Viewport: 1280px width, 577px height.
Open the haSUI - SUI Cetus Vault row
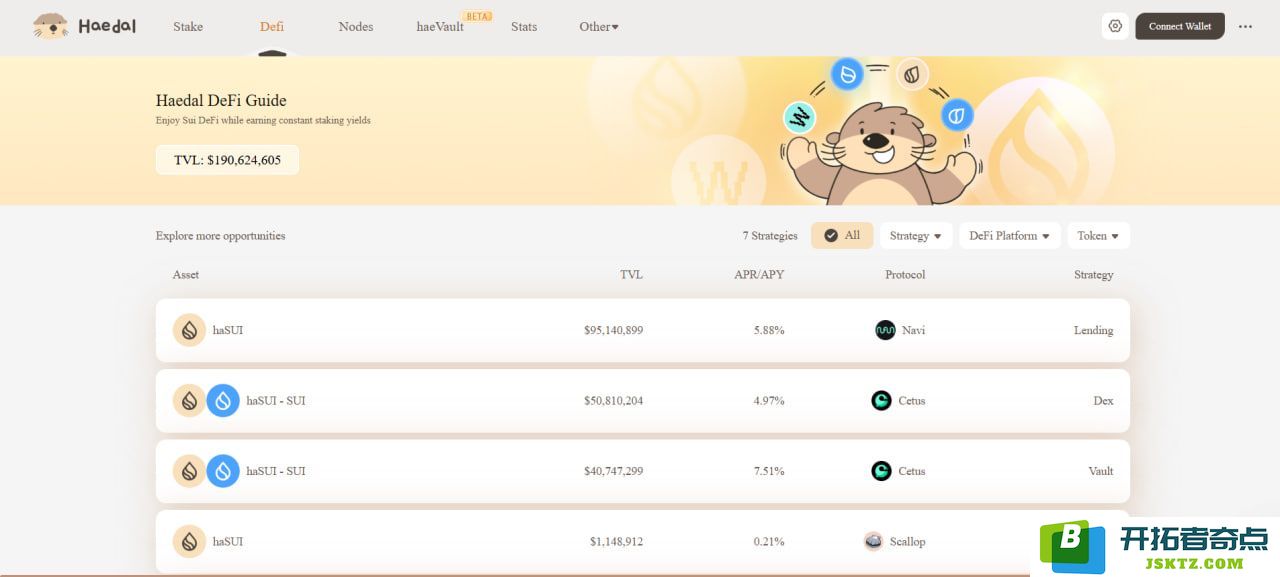(x=643, y=471)
